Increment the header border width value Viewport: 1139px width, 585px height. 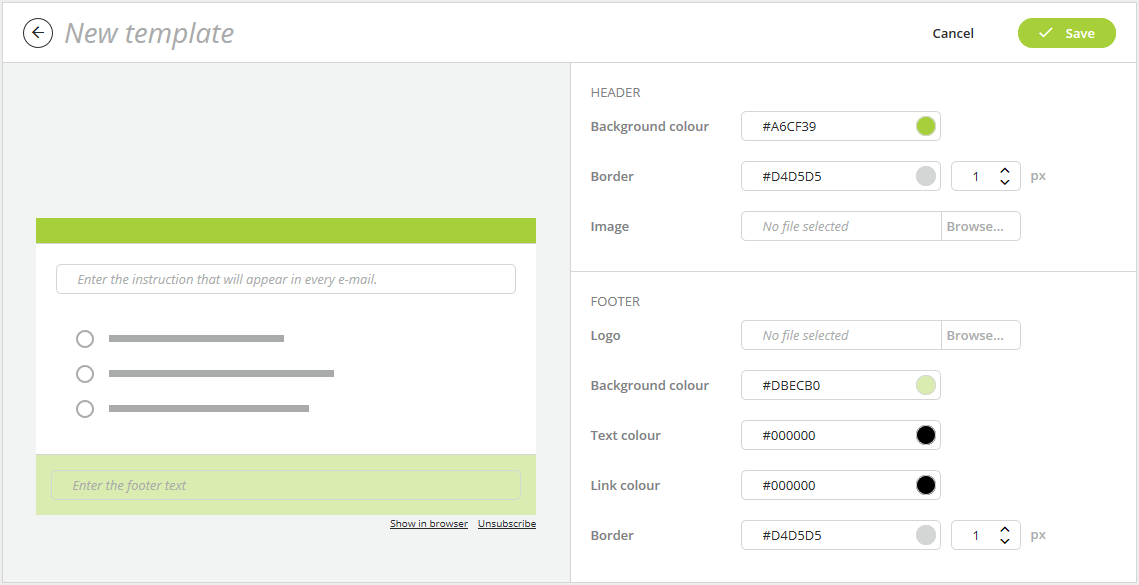pos(1005,170)
